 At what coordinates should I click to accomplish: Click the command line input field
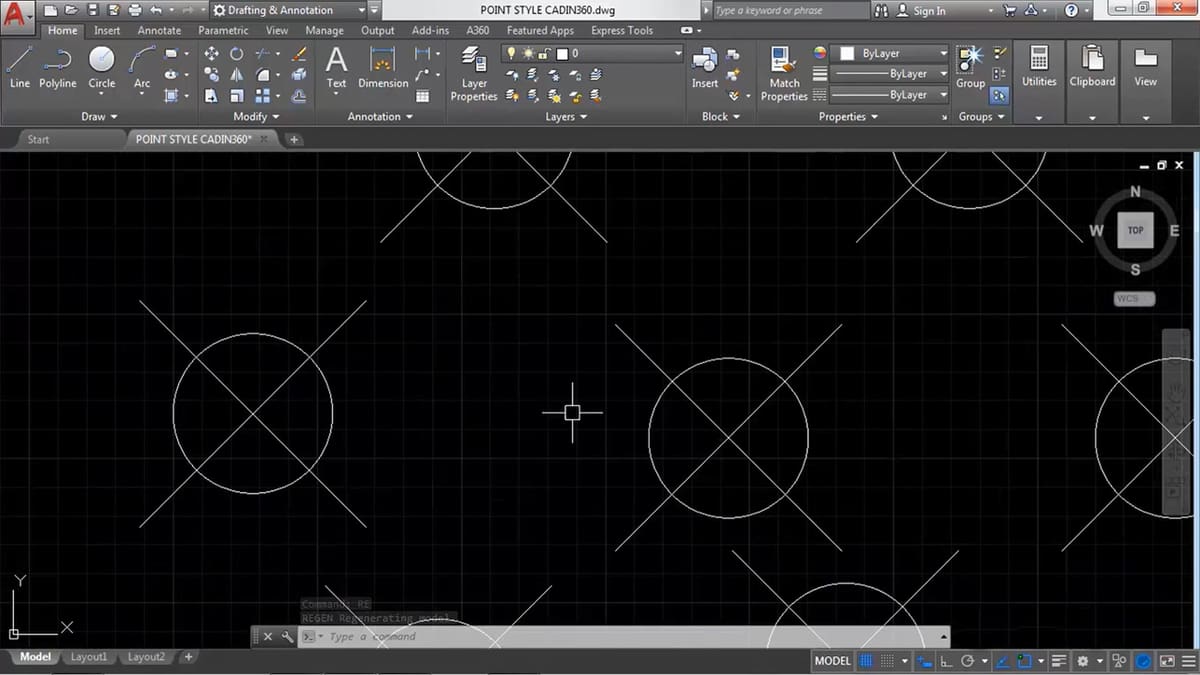click(626, 636)
